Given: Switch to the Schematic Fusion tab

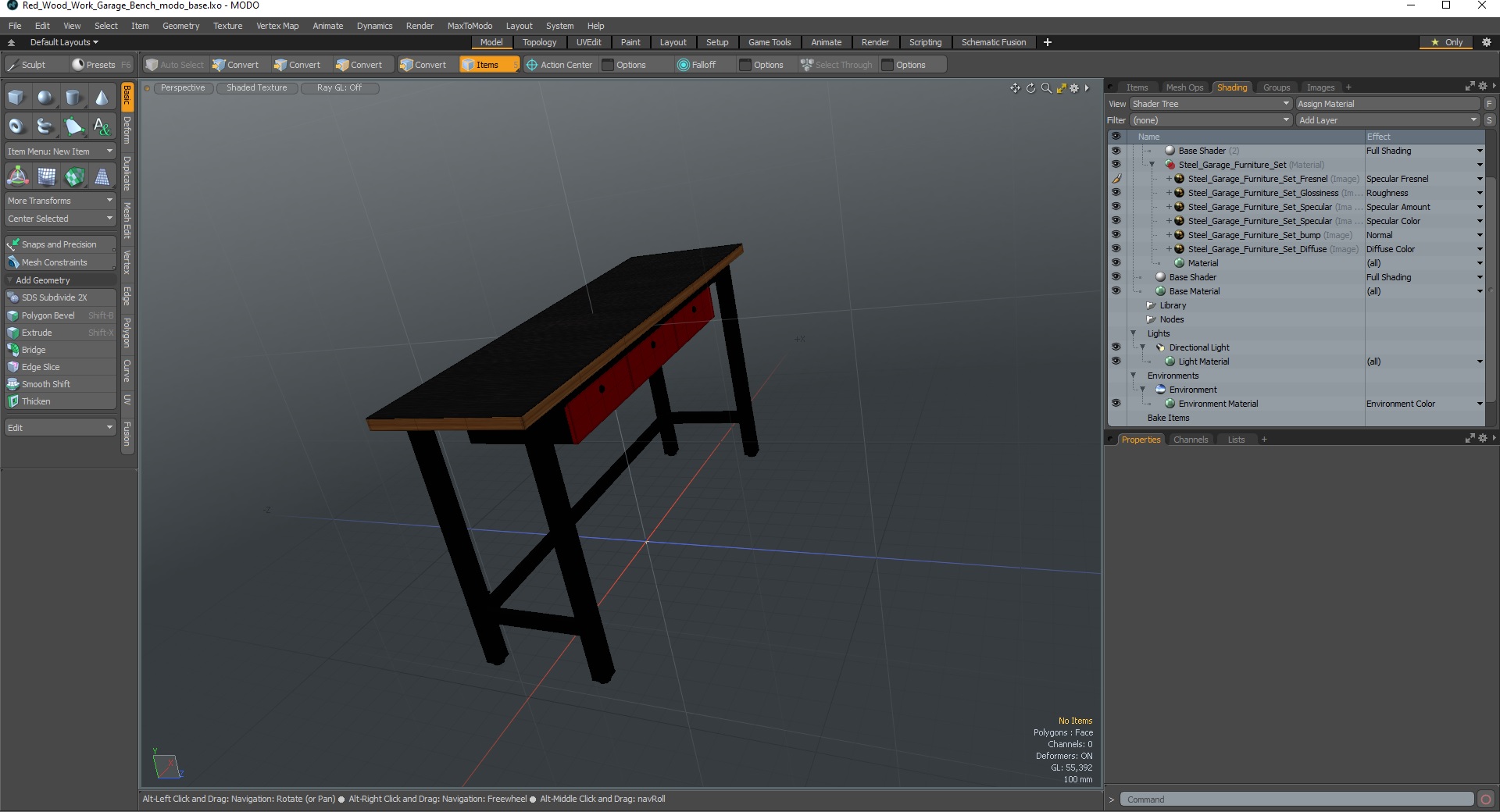Looking at the screenshot, I should point(994,42).
